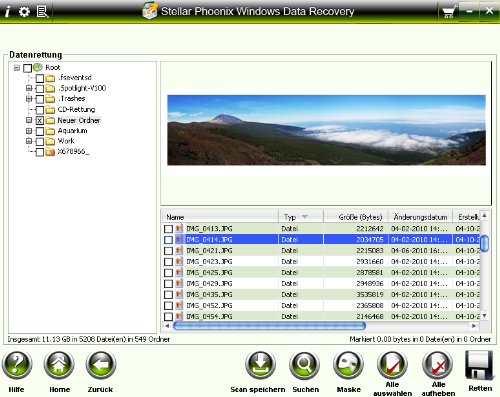Start recovery with Retten floppy icon
500x397 pixels.
click(479, 365)
